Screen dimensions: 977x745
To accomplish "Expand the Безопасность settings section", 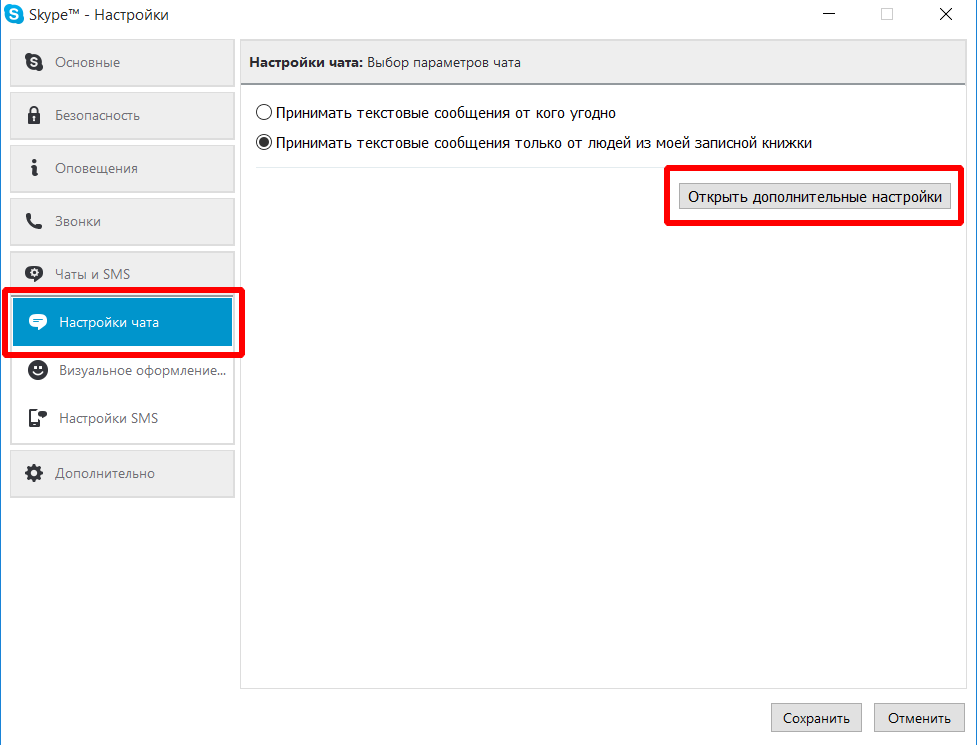I will point(122,116).
